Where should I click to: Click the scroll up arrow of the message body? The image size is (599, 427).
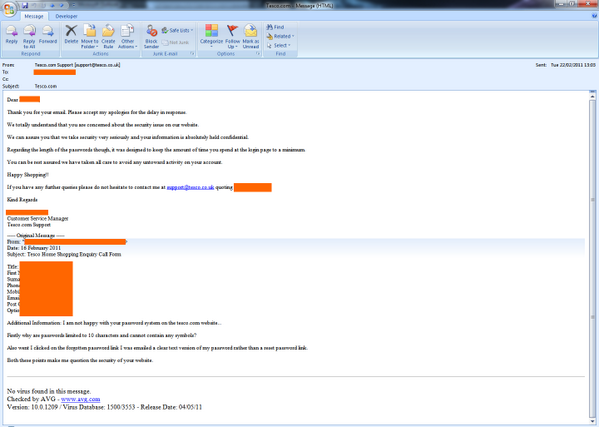(593, 97)
